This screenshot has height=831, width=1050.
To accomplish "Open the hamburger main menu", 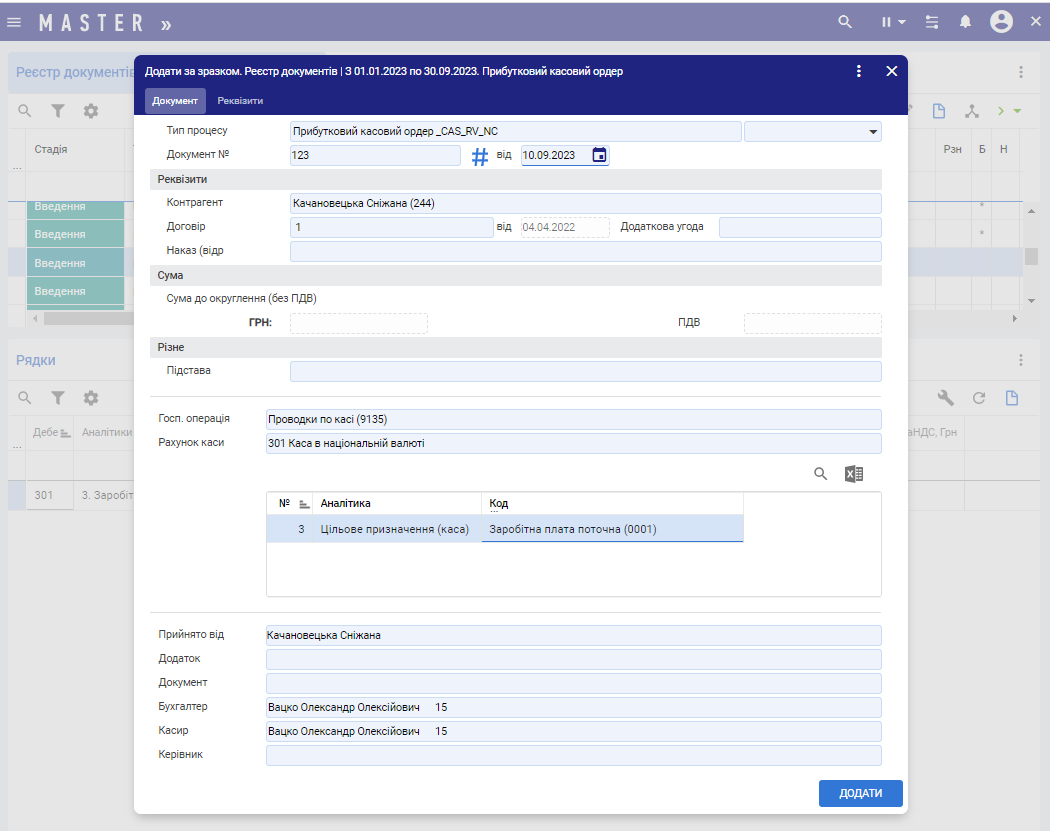I will click(x=14, y=22).
